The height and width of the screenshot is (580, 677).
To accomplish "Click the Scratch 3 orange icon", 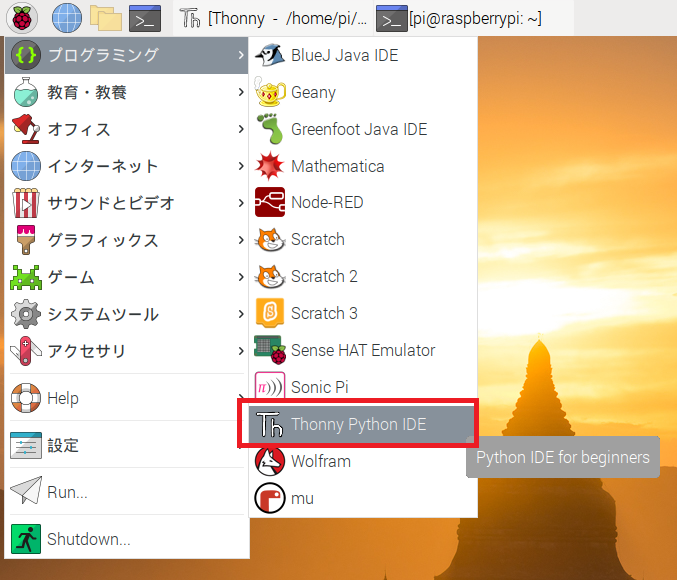I will (x=270, y=313).
